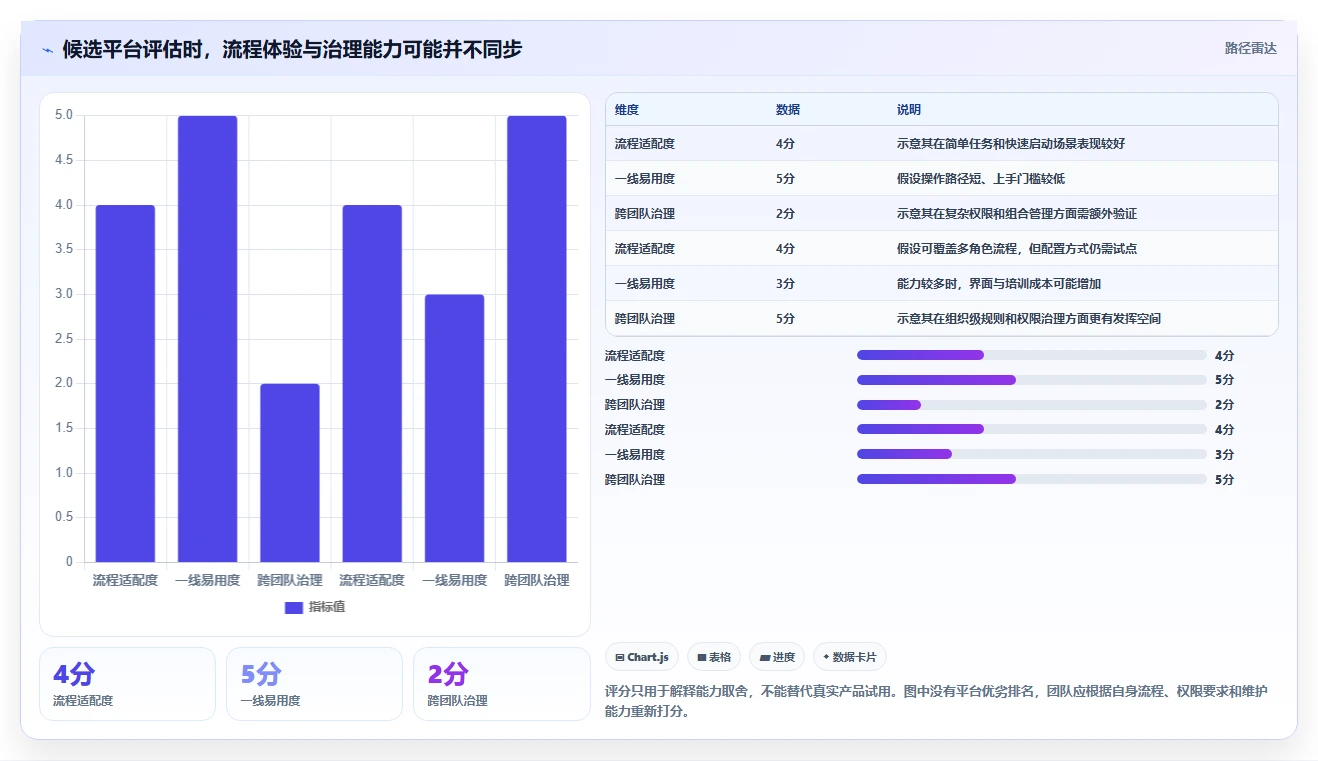Click the 2.5 y-axis label on the chart

64,339
